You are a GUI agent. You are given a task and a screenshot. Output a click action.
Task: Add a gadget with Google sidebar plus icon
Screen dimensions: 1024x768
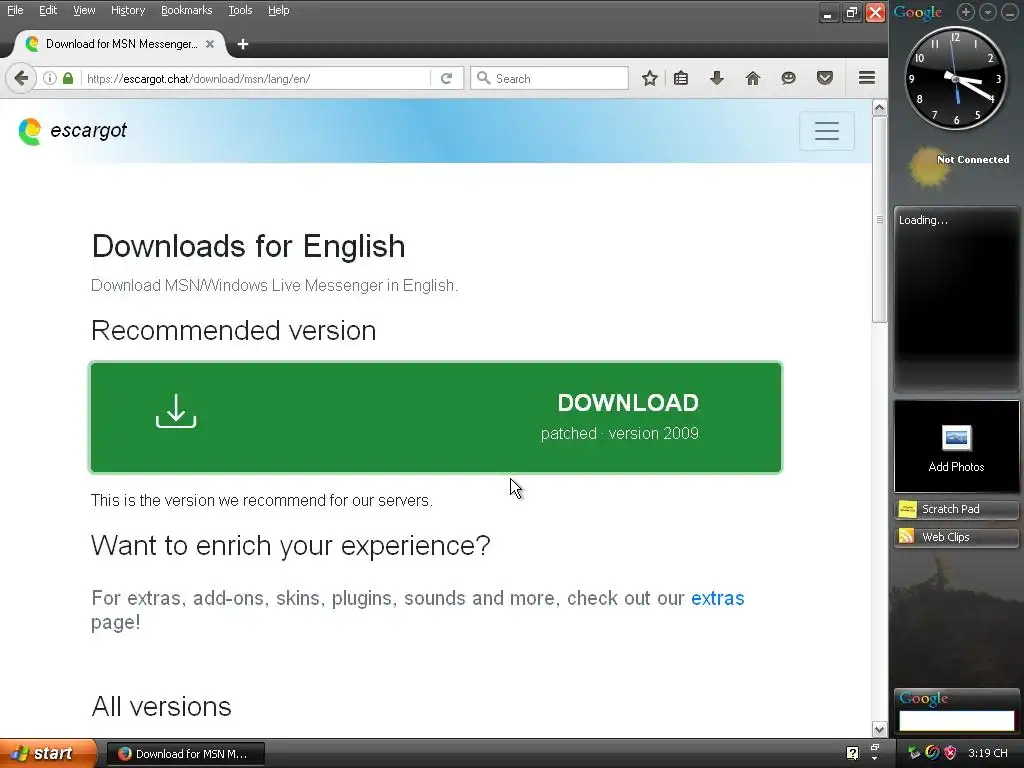tap(966, 12)
